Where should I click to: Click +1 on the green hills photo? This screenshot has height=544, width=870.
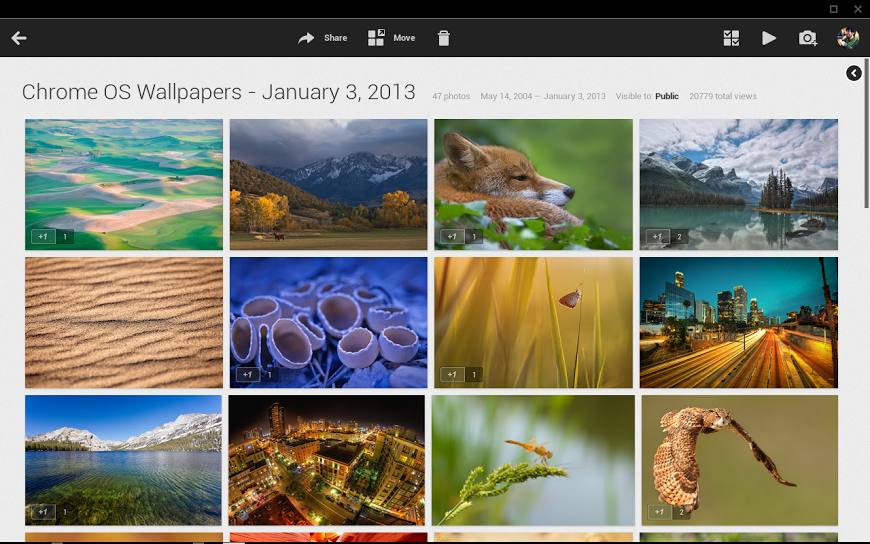(42, 237)
